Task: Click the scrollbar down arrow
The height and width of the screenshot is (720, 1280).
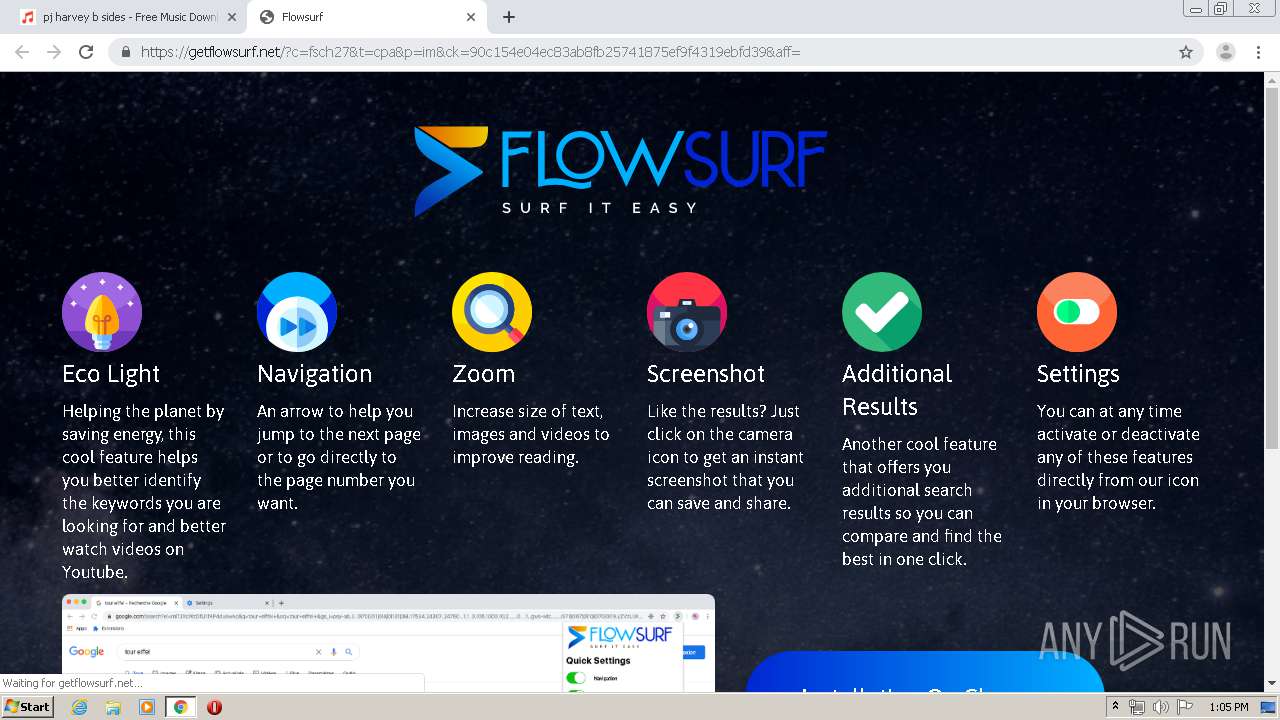Action: 1272,684
